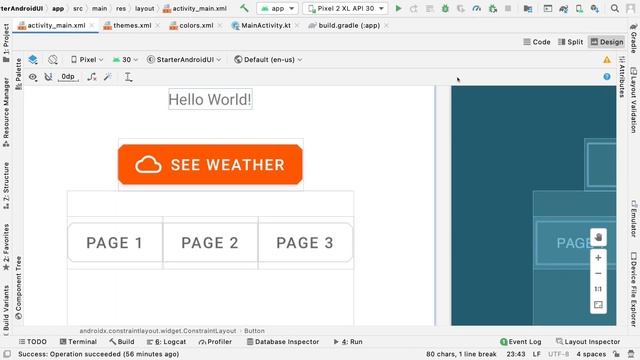Toggle the Autoconnect magnet icon

[x=49, y=77]
